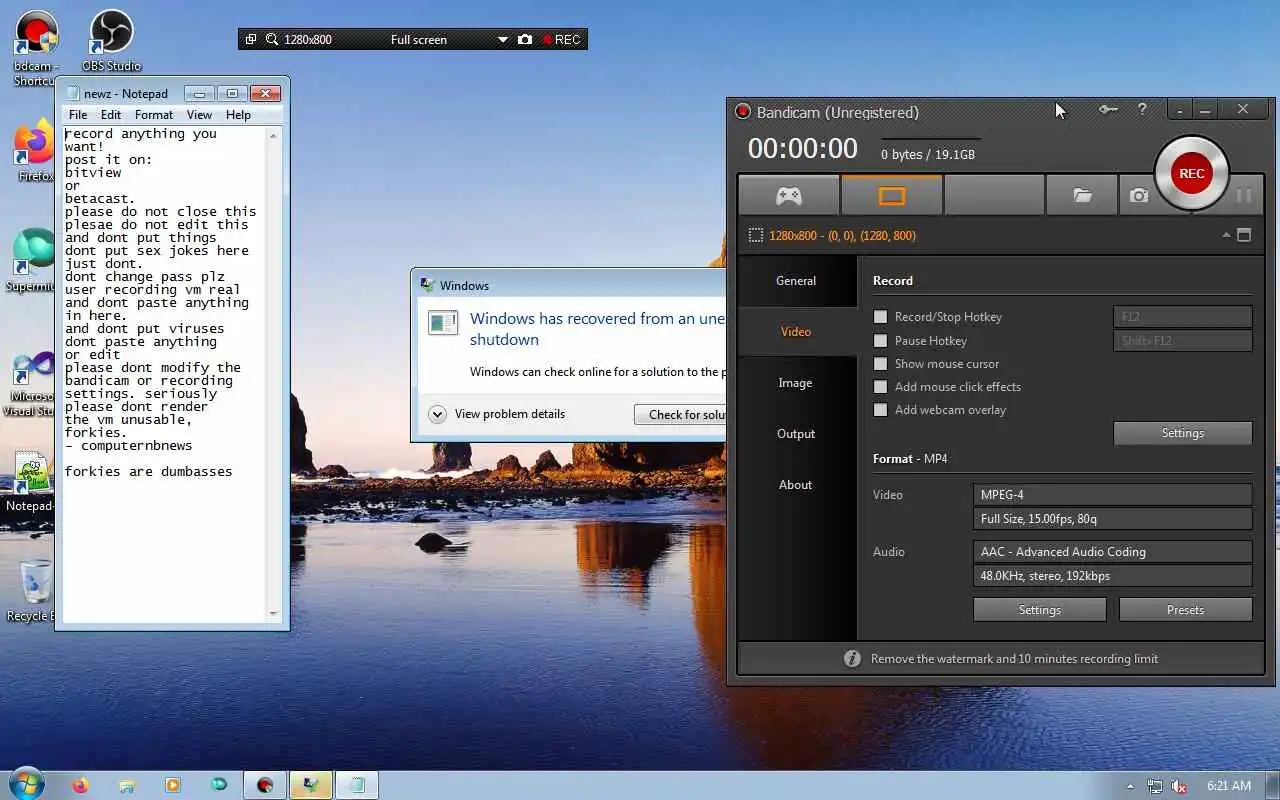This screenshot has height=800, width=1280.
Task: Click the Notepad++ desktop icon
Action: tap(32, 480)
